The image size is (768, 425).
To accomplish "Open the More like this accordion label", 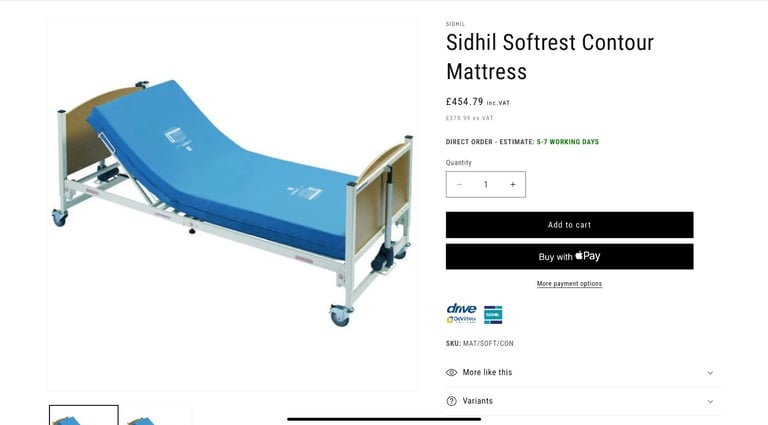I will point(487,373).
